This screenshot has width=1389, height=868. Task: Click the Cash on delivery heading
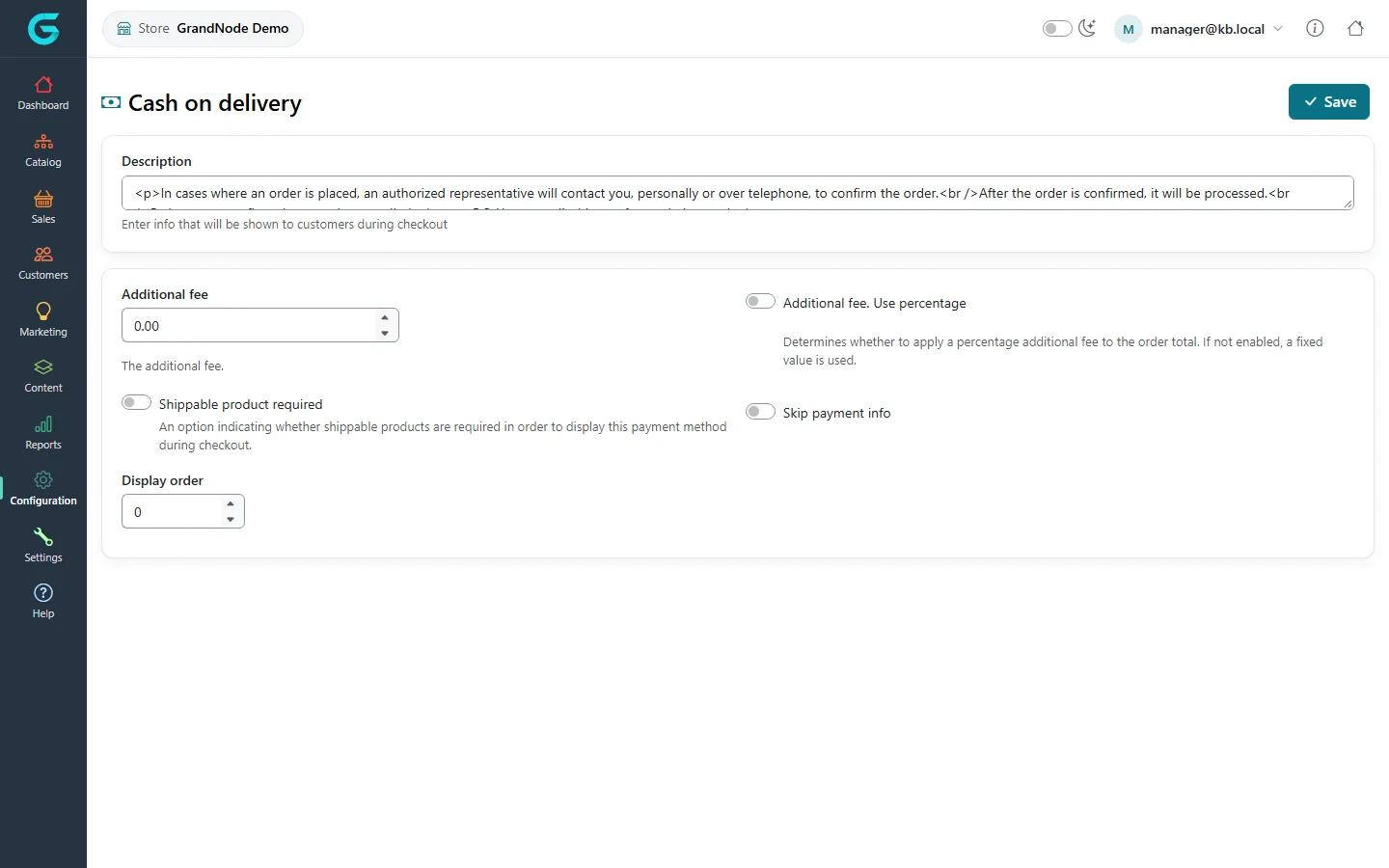pos(215,103)
